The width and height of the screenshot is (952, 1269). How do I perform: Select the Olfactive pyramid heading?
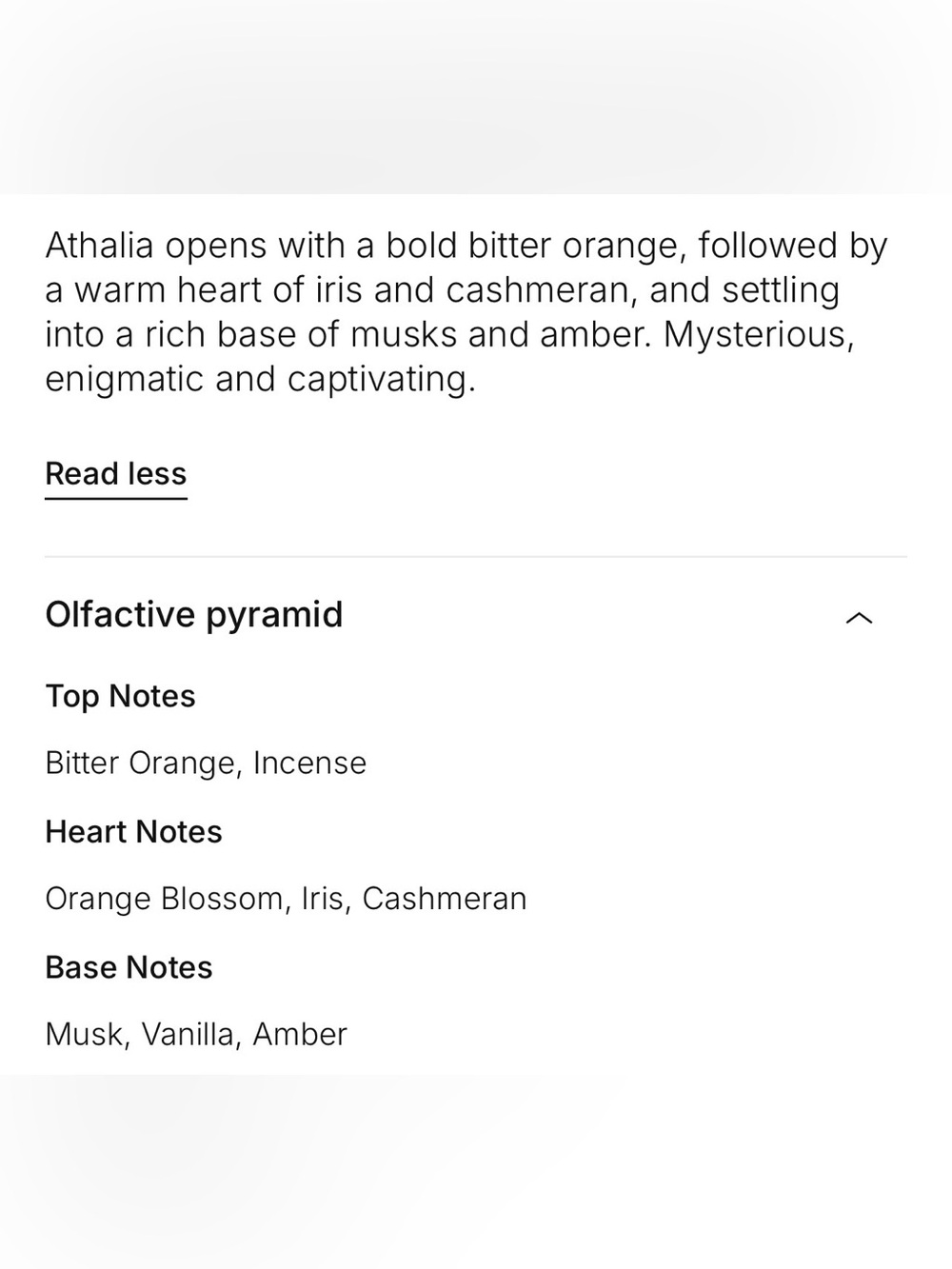coord(194,615)
